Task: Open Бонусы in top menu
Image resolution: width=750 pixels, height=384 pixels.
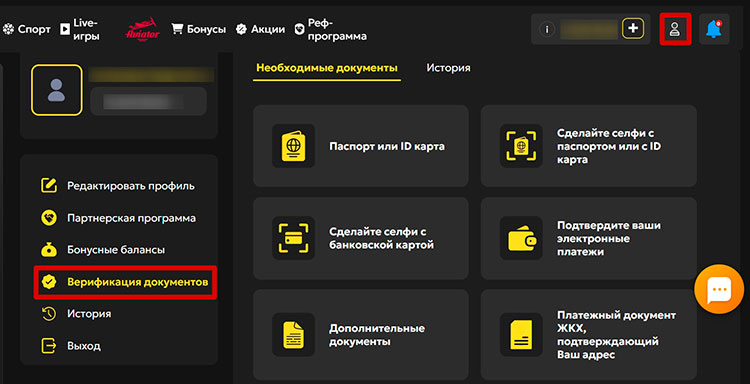Action: tap(206, 29)
